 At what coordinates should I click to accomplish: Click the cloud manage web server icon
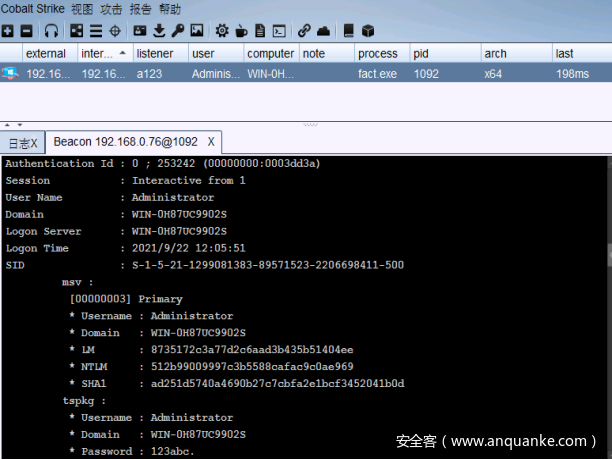click(323, 30)
